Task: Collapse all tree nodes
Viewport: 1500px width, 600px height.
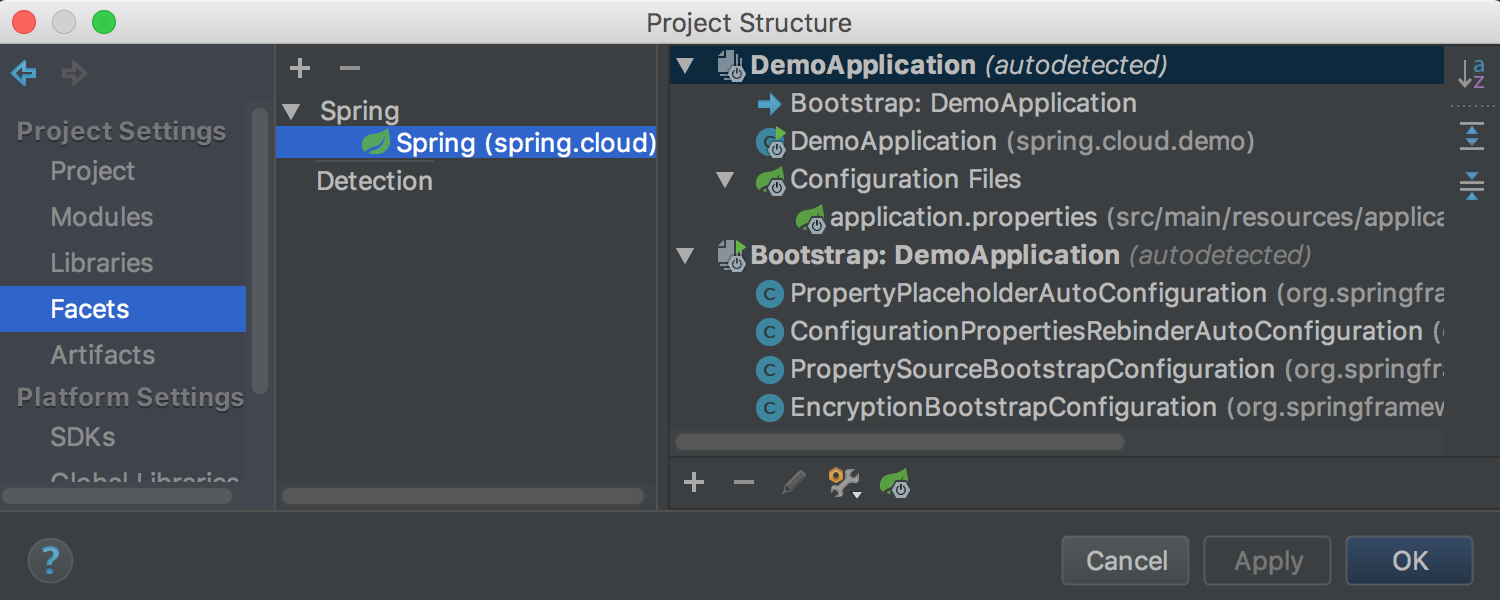Action: (x=1471, y=185)
